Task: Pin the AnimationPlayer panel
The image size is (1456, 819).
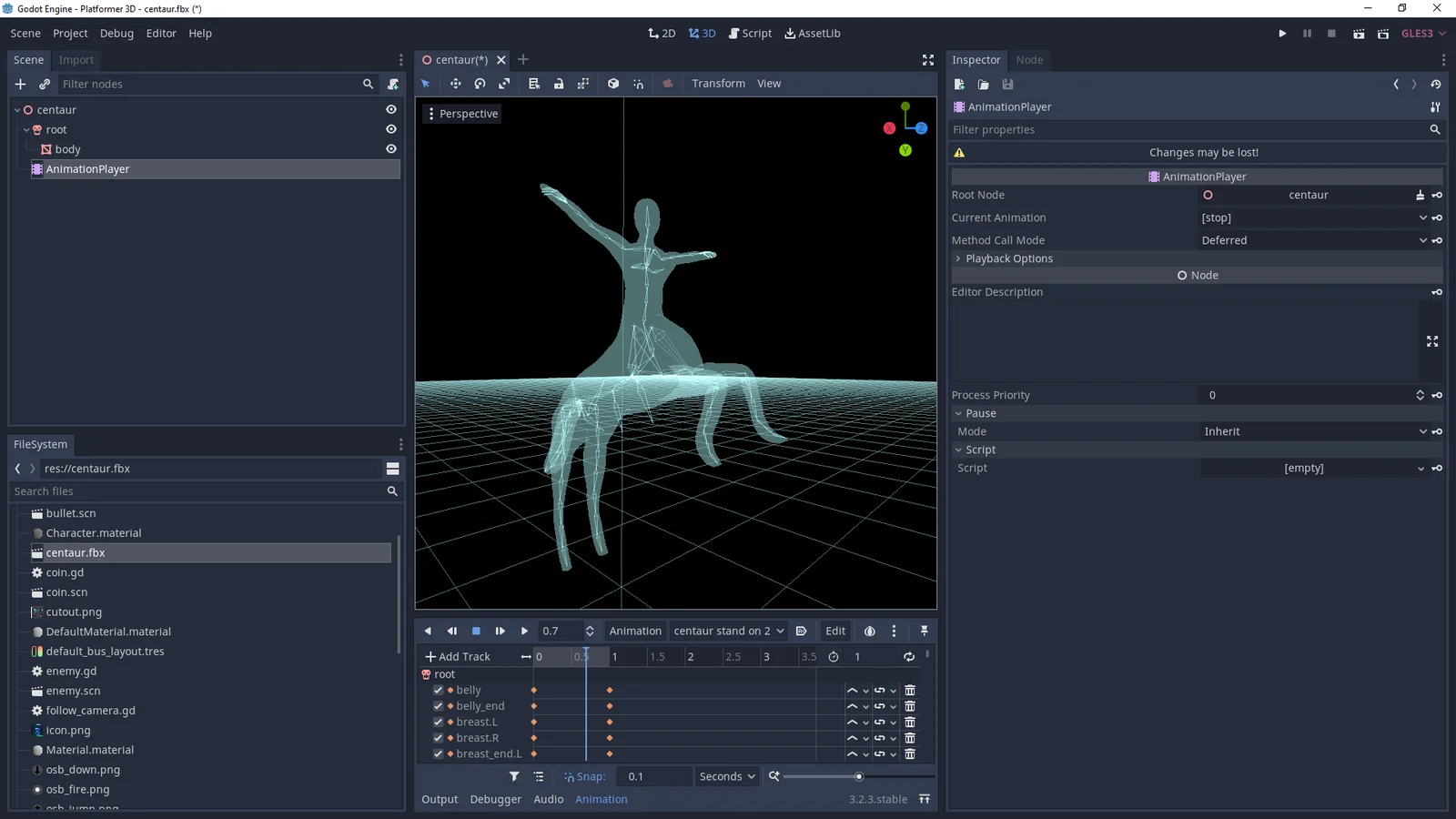Action: (x=924, y=631)
